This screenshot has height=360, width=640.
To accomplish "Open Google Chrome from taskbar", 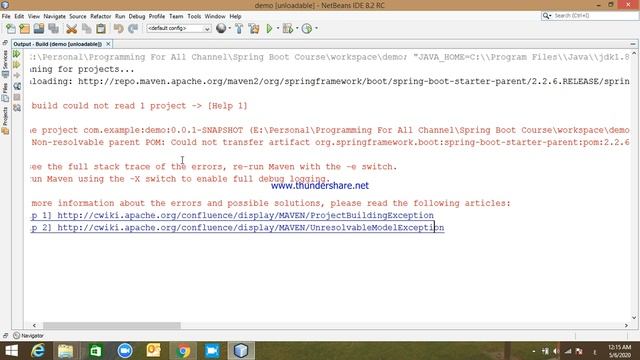I will click(x=183, y=351).
